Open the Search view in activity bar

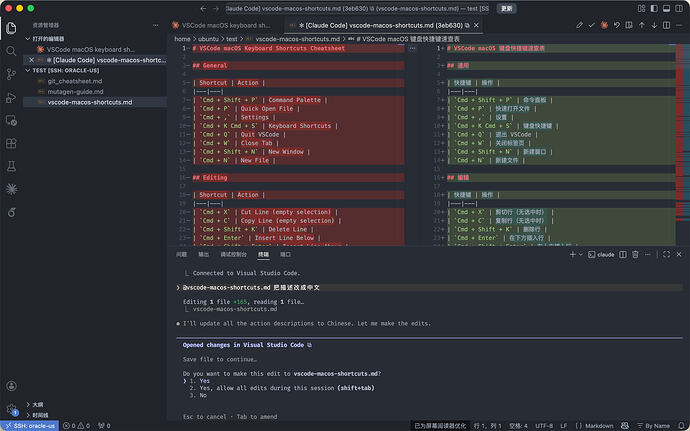click(11, 51)
